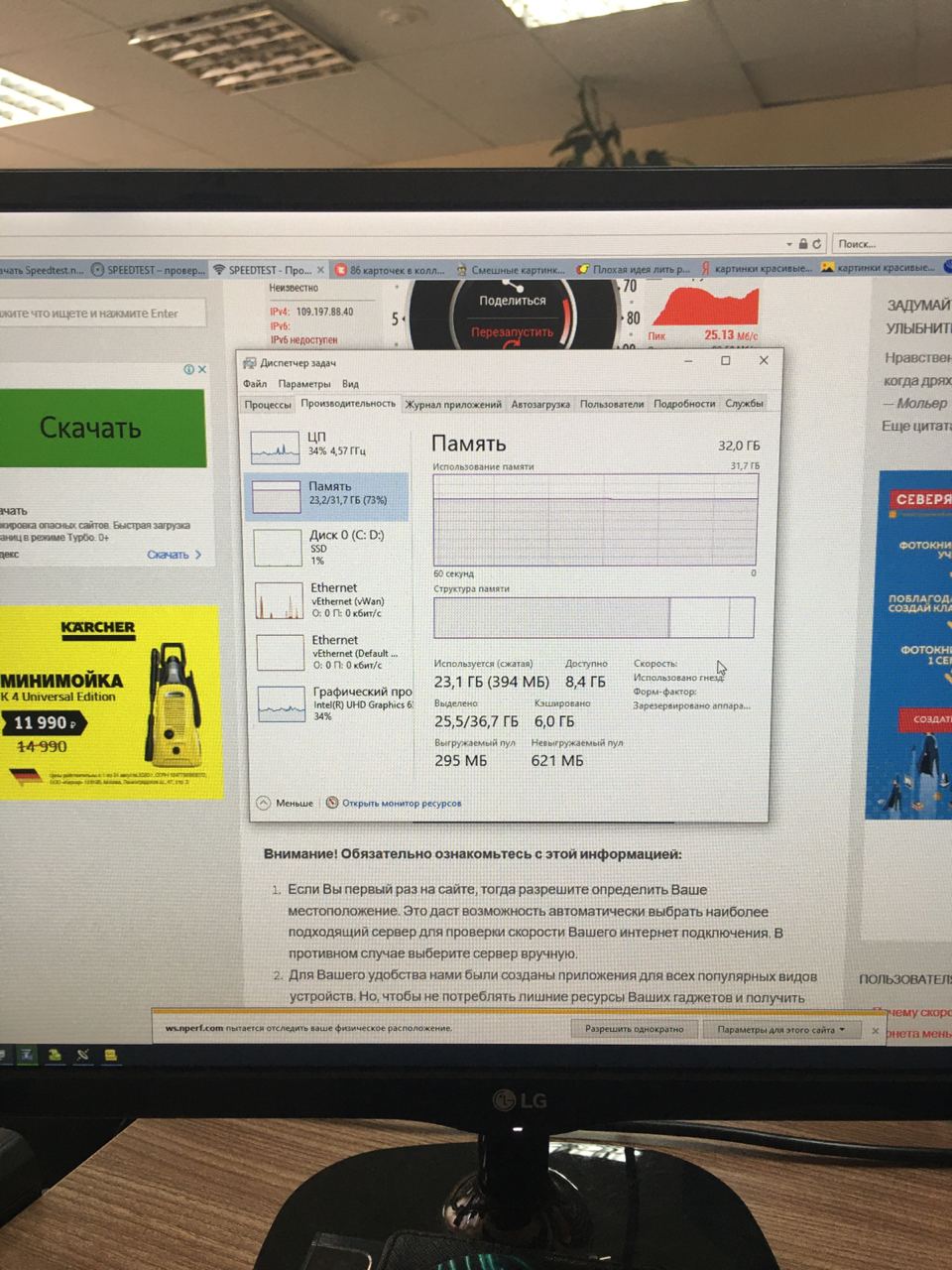
Task: Click the 8,4 ГБ available value
Action: 585,682
